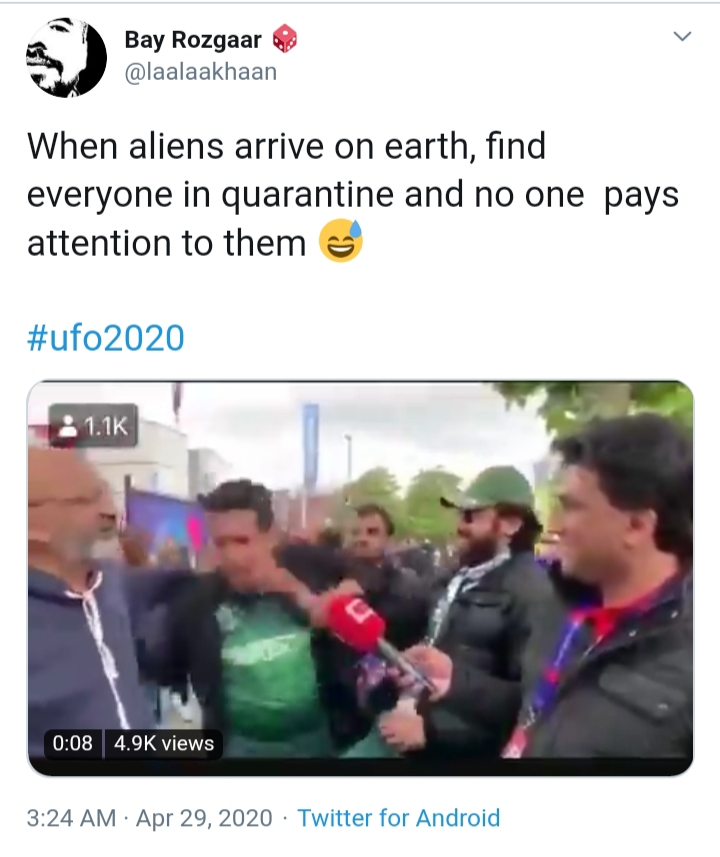Image resolution: width=720 pixels, height=857 pixels.
Task: Click the 0:08 video duration label
Action: click(73, 743)
